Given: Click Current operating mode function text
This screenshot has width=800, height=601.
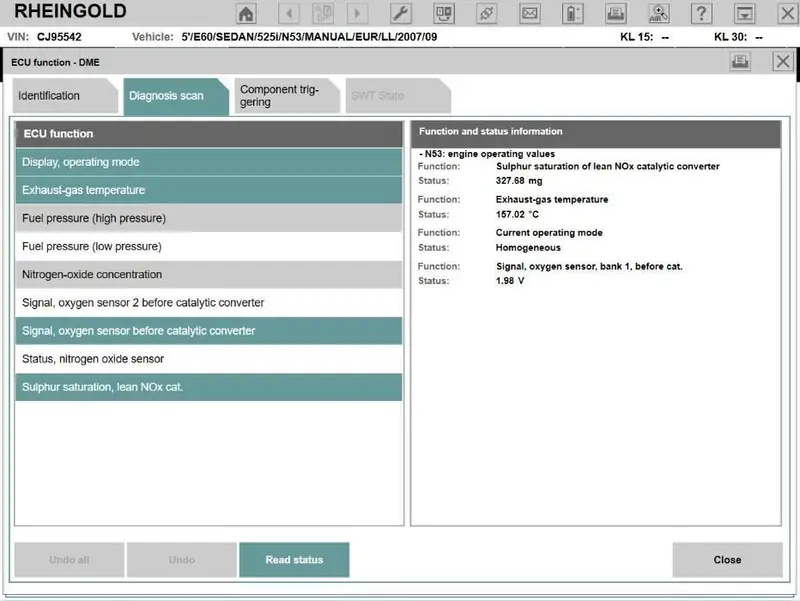Looking at the screenshot, I should [549, 233].
